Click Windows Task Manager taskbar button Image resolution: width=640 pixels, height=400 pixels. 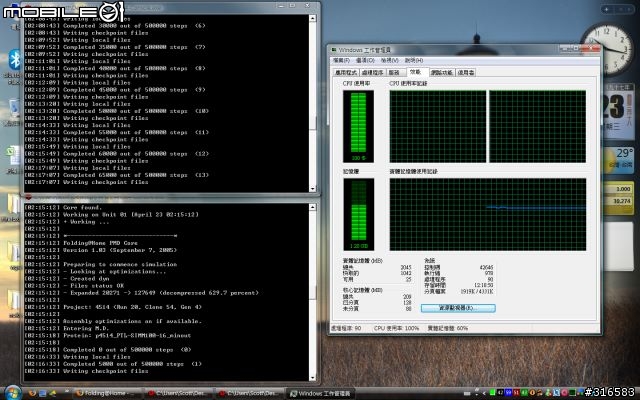[x=295, y=391]
